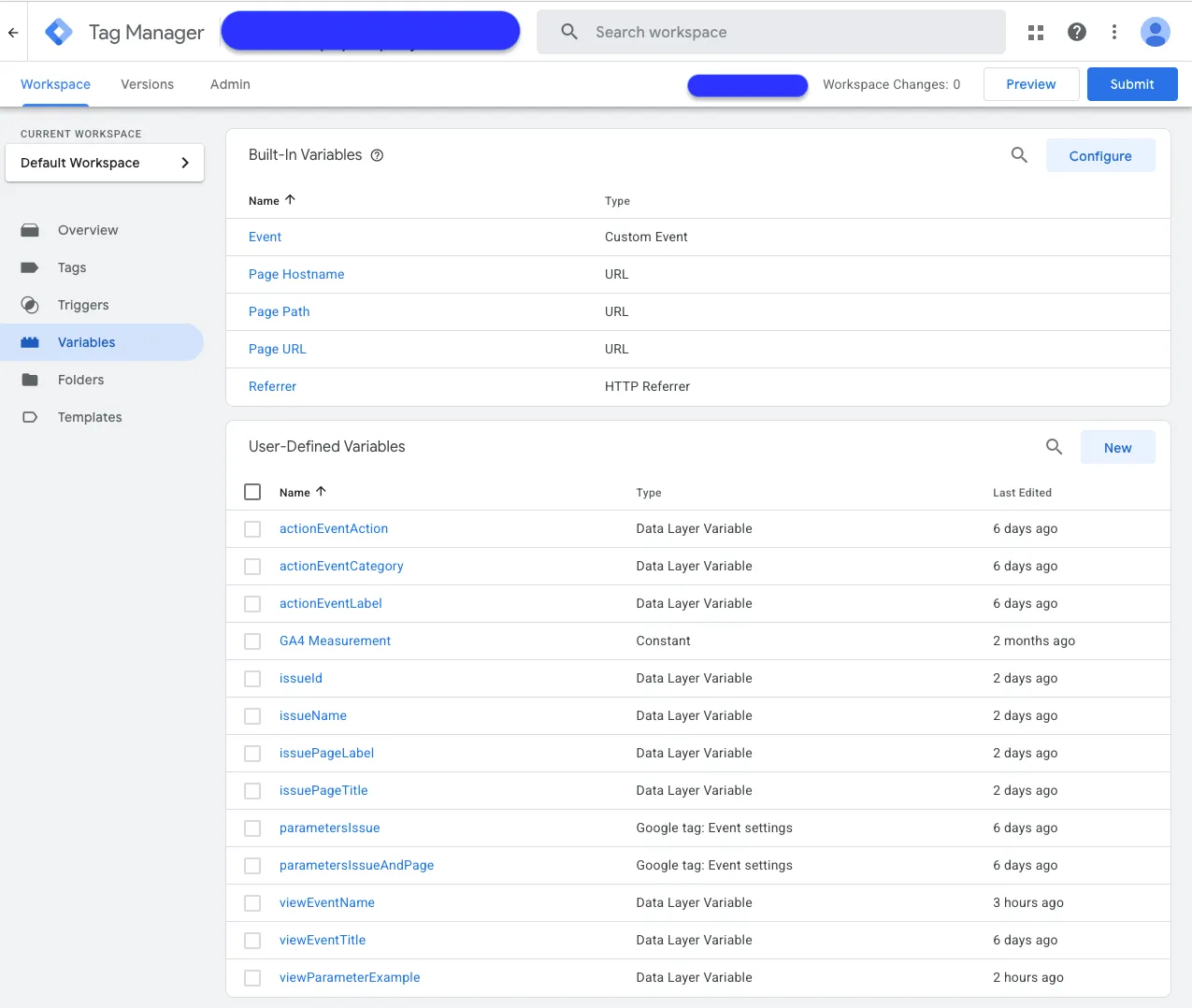The height and width of the screenshot is (1008, 1192).
Task: Toggle the select-all variables checkbox
Action: (252, 492)
